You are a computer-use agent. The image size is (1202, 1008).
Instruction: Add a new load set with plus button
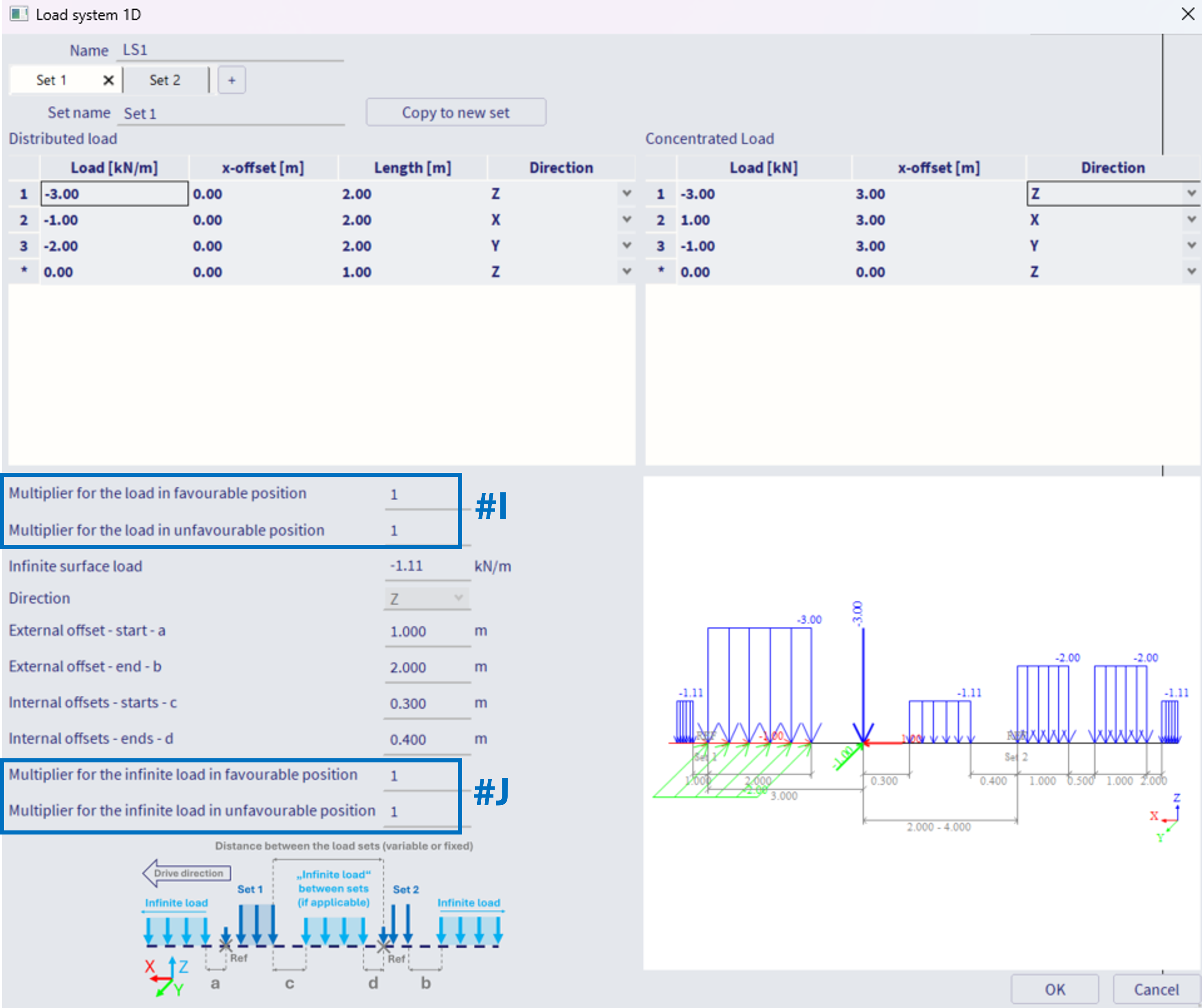click(231, 80)
